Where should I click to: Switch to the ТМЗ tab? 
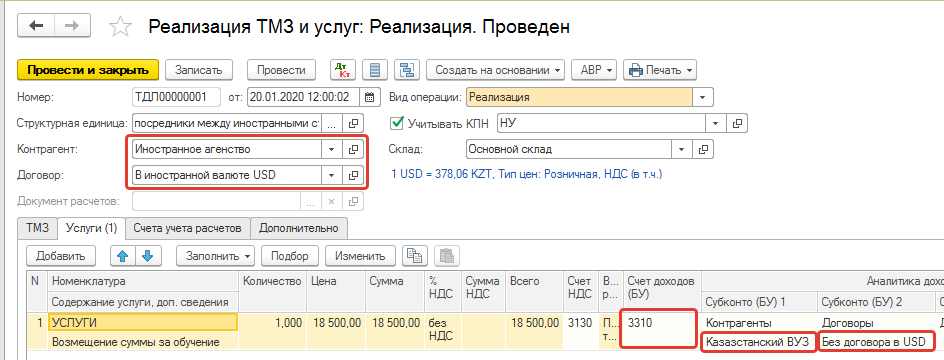(37, 228)
